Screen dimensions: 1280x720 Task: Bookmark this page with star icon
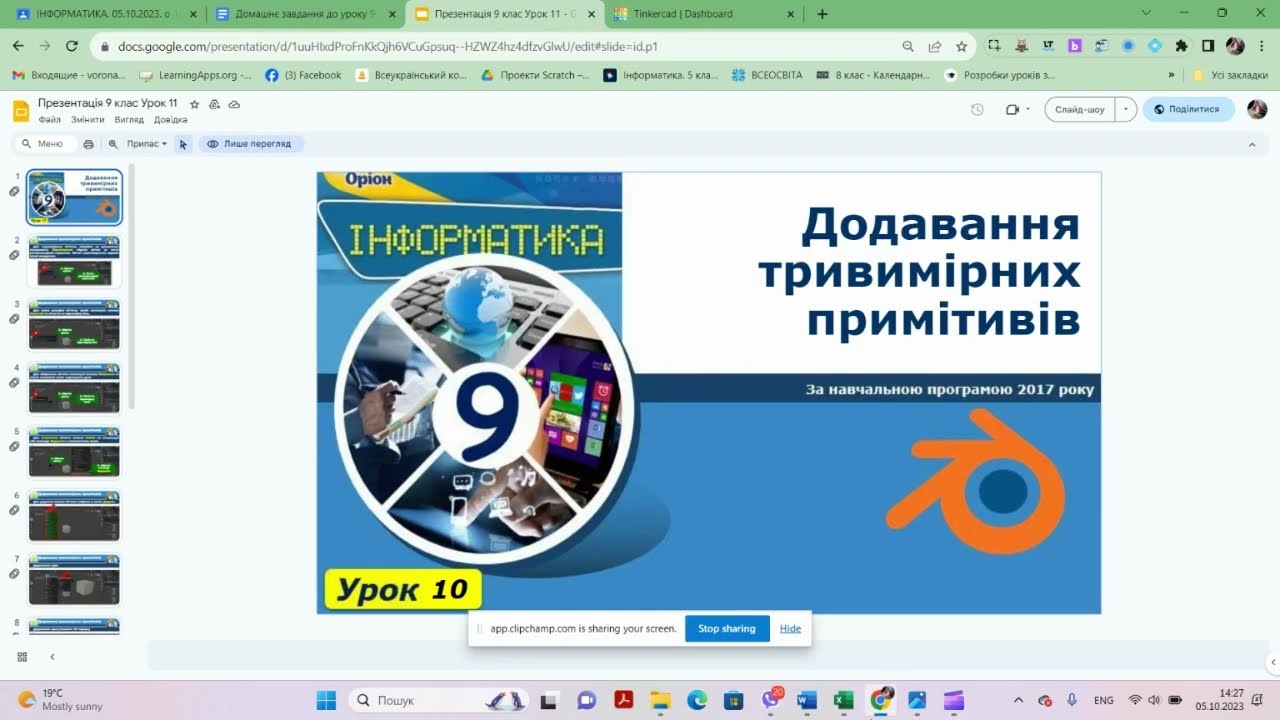pos(961,46)
